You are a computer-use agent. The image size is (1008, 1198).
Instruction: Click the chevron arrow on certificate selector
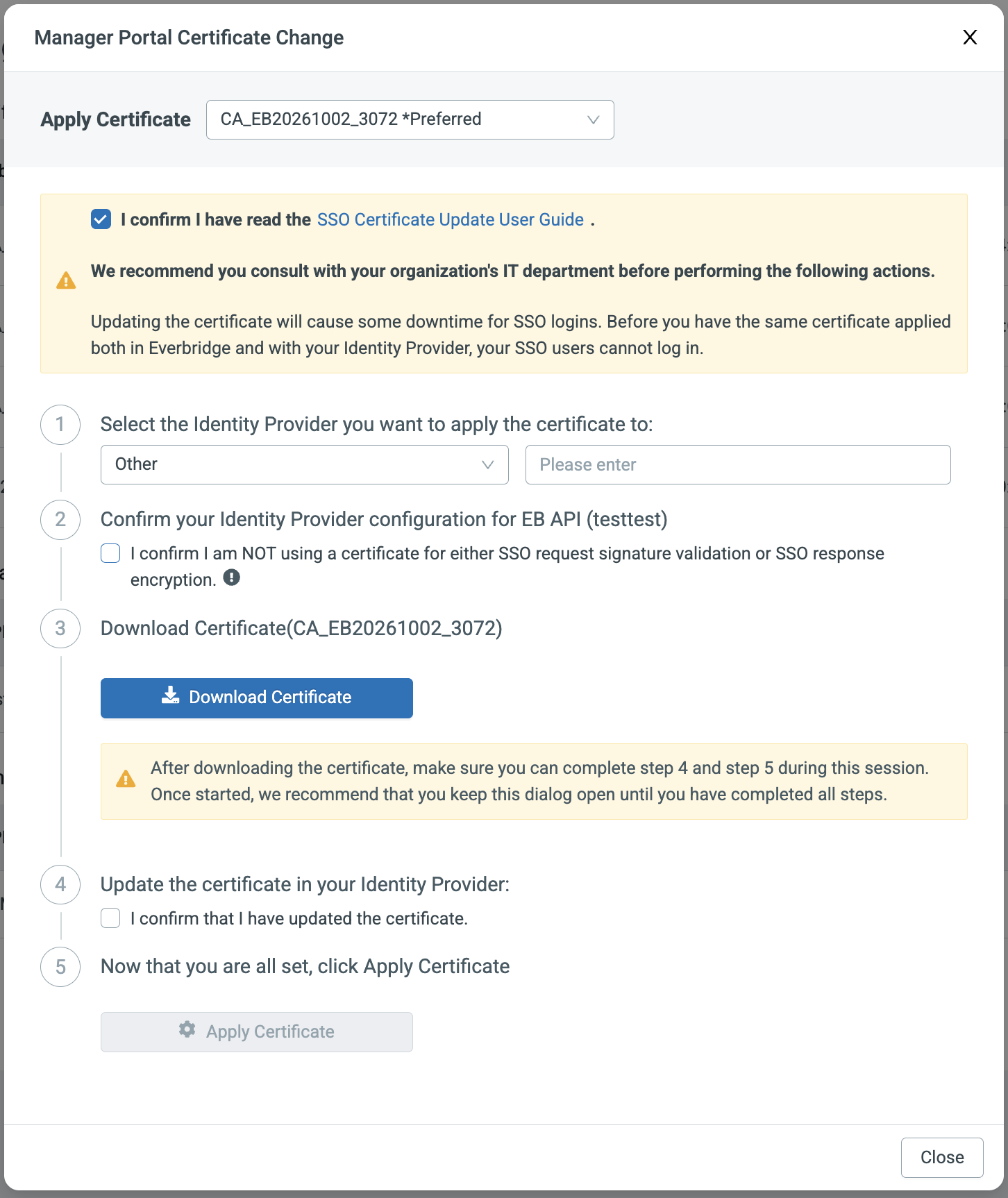tap(593, 119)
